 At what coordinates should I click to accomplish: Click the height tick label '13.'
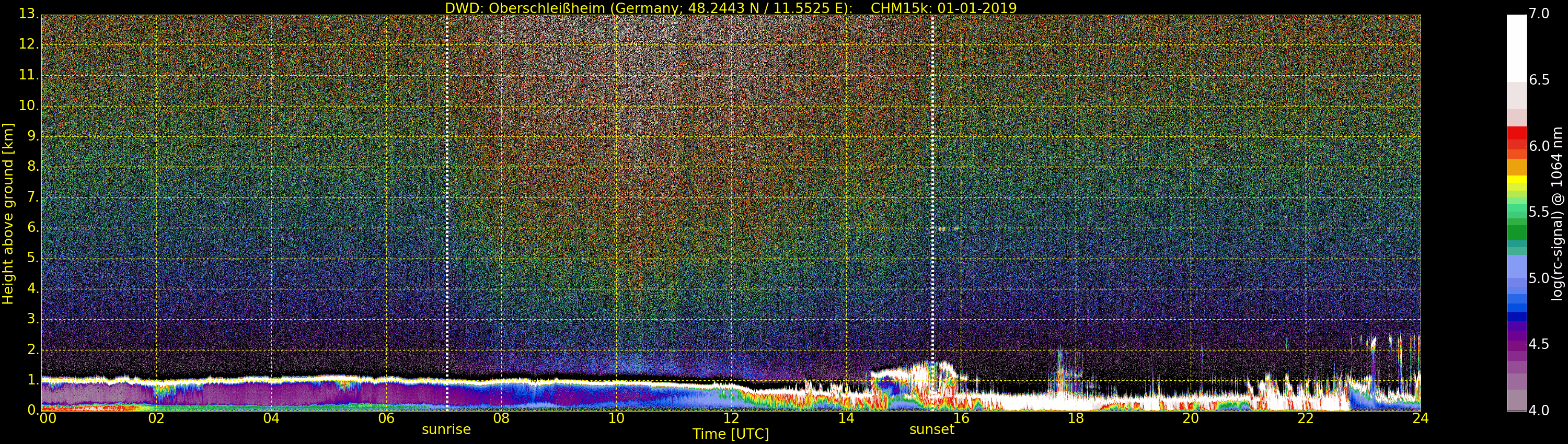pyautogui.click(x=28, y=14)
